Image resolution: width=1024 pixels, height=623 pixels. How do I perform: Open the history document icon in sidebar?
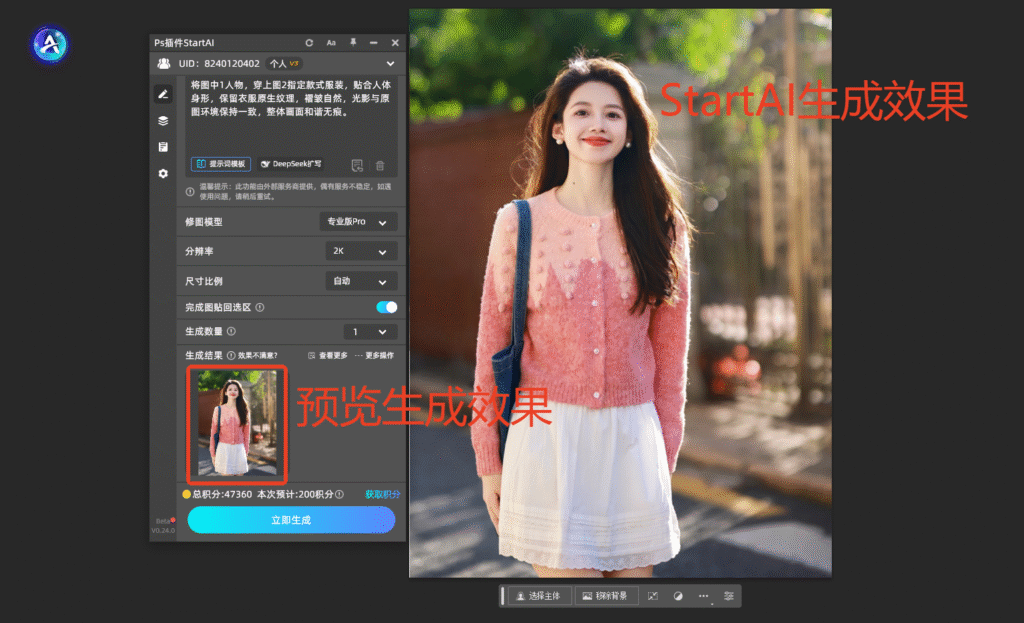click(x=163, y=147)
